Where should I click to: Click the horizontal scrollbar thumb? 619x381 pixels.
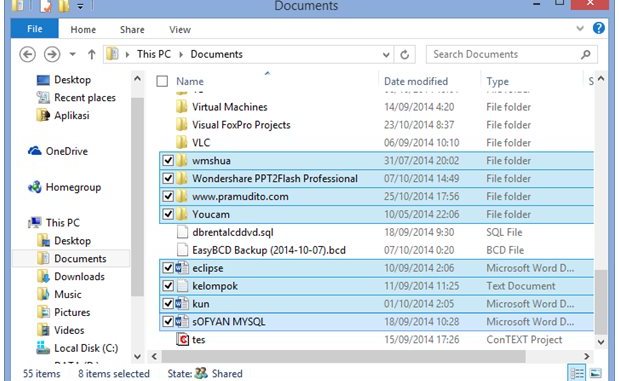pos(343,356)
